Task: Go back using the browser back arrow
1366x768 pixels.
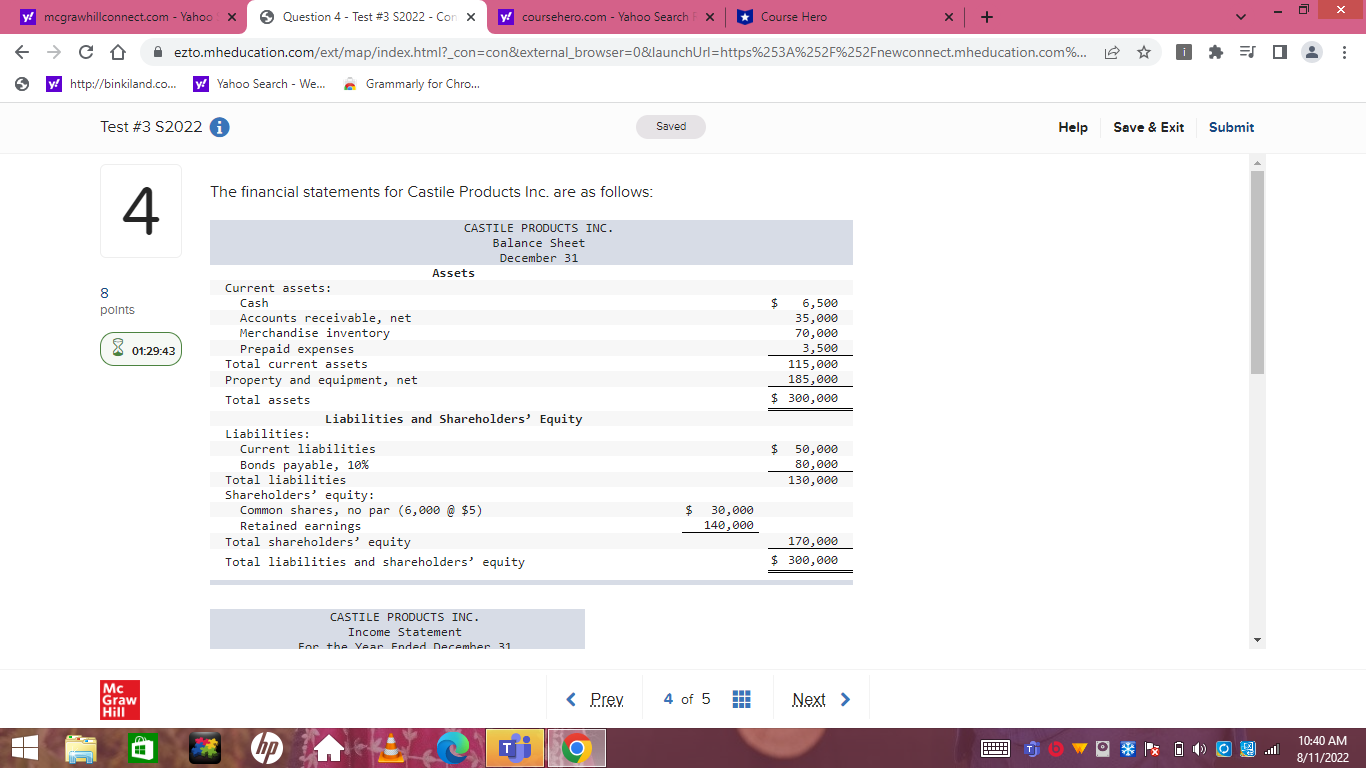Action: coord(22,52)
